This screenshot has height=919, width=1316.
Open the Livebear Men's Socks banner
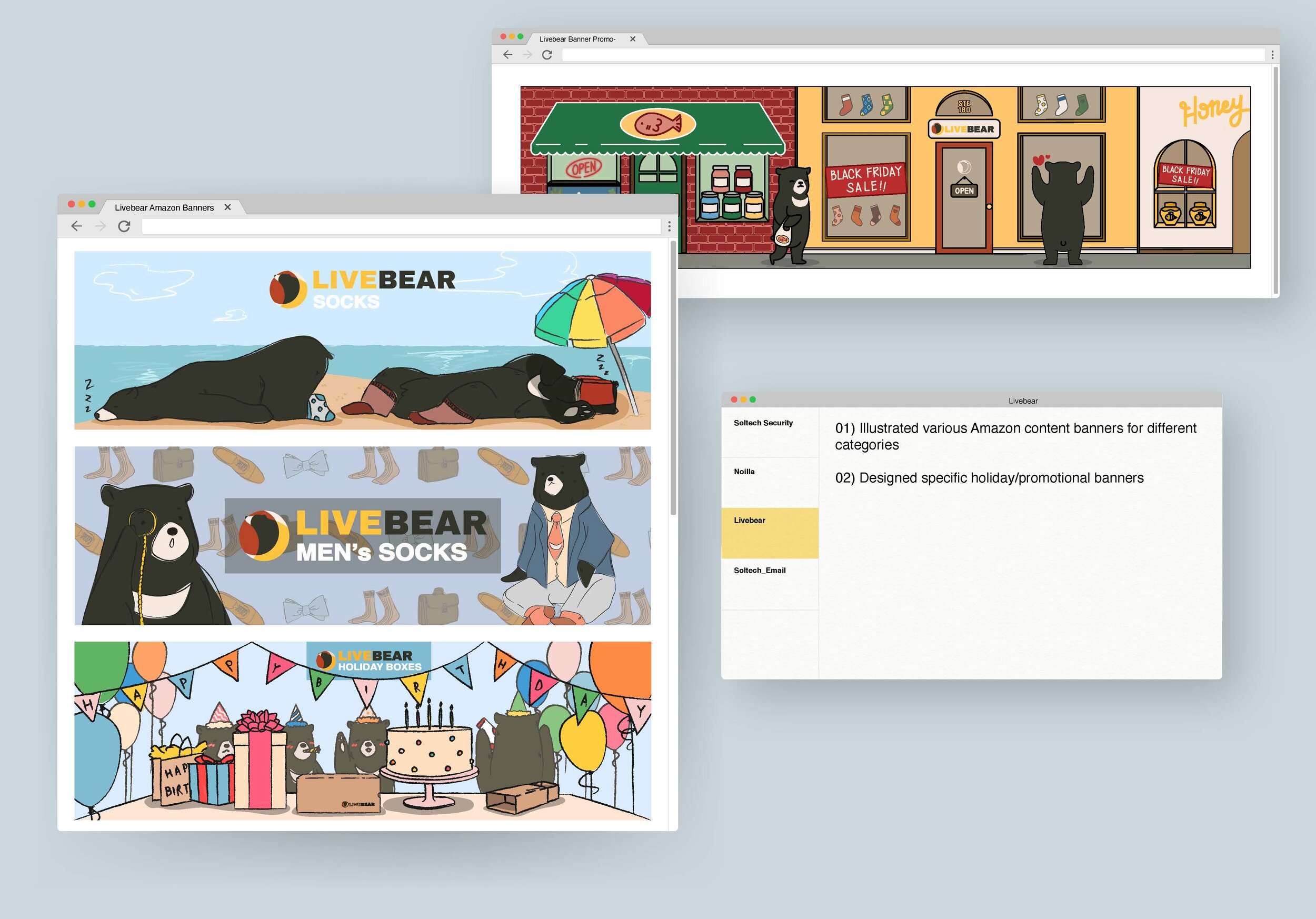(363, 536)
